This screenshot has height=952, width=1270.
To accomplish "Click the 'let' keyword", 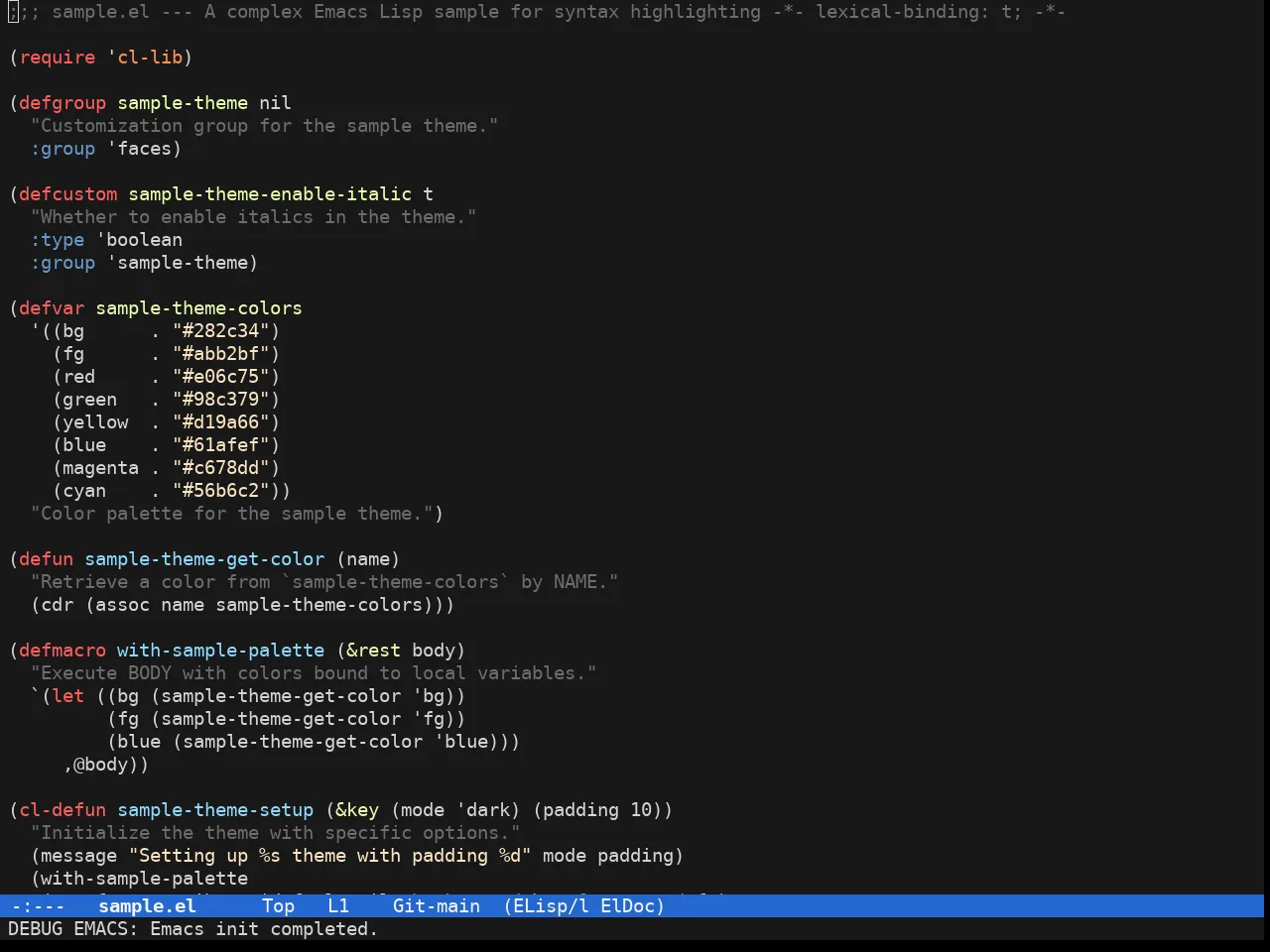I will click(x=68, y=696).
